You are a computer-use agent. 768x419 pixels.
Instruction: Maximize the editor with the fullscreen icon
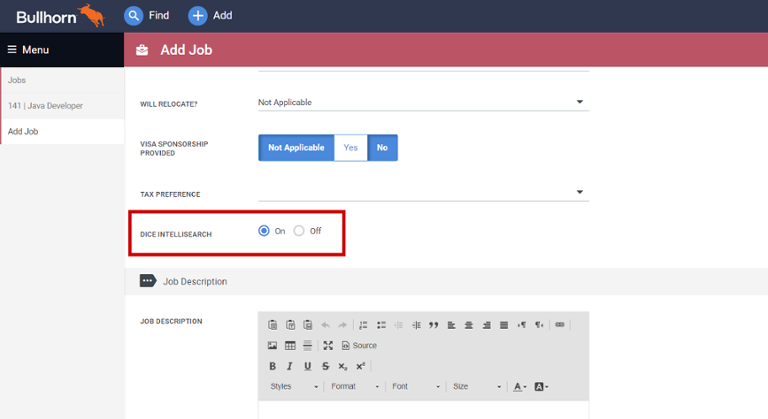coord(328,345)
